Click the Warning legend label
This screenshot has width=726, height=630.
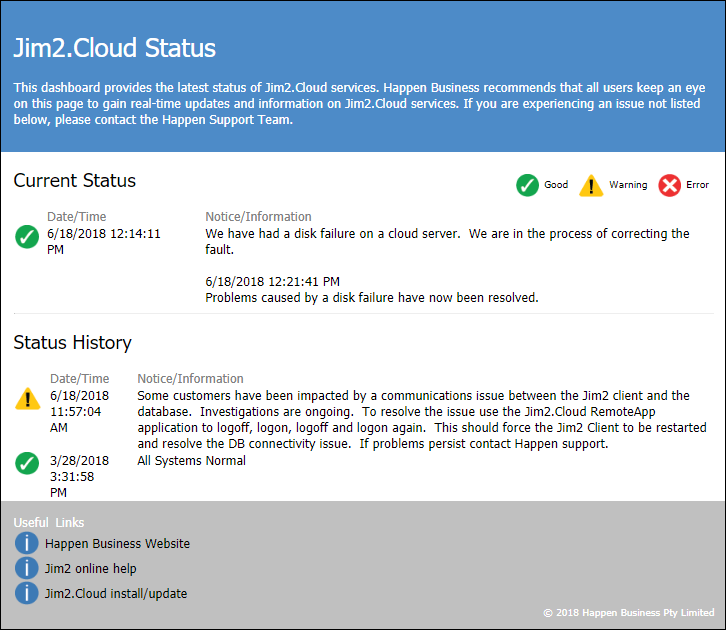628,185
